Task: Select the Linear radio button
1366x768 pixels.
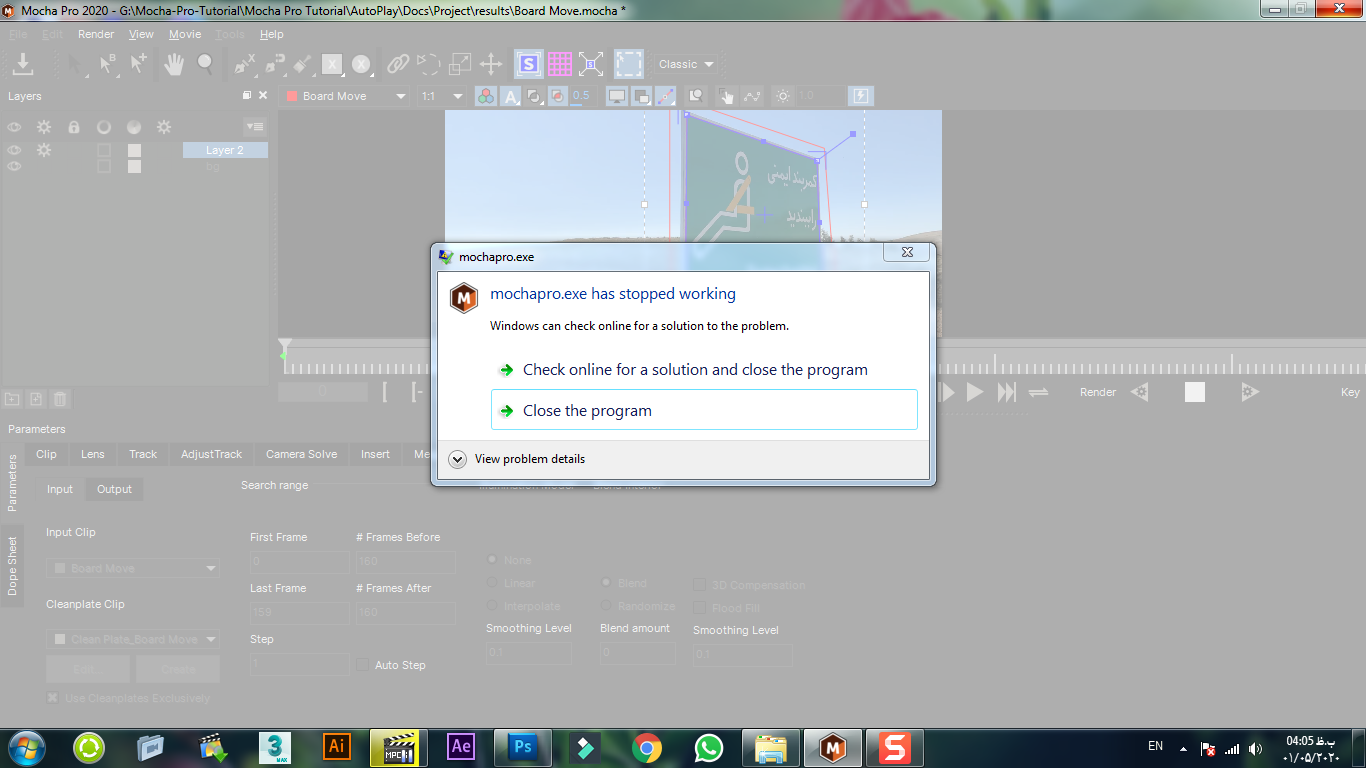Action: click(x=492, y=583)
